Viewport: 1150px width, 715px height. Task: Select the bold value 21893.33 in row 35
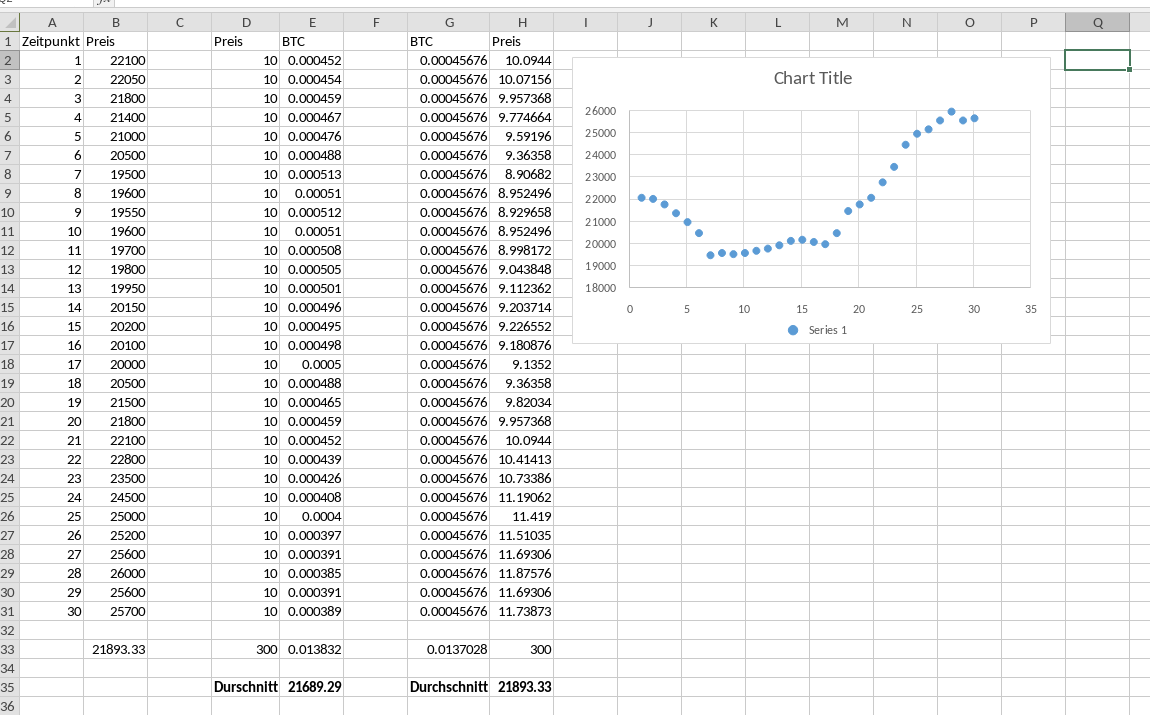pos(521,687)
